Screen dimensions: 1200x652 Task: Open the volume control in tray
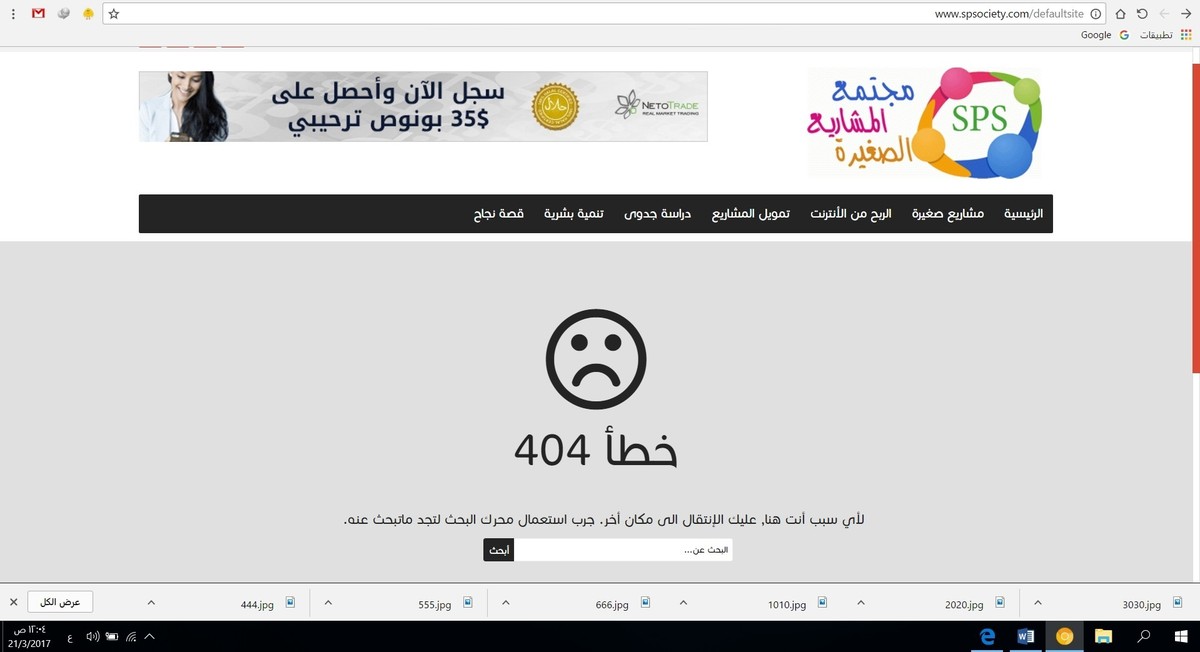(93, 636)
